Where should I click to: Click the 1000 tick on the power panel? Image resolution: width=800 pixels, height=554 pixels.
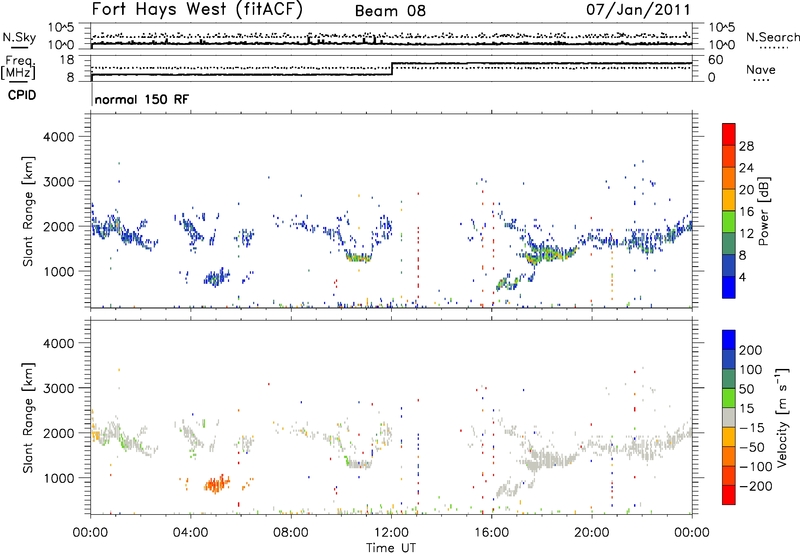click(x=58, y=271)
